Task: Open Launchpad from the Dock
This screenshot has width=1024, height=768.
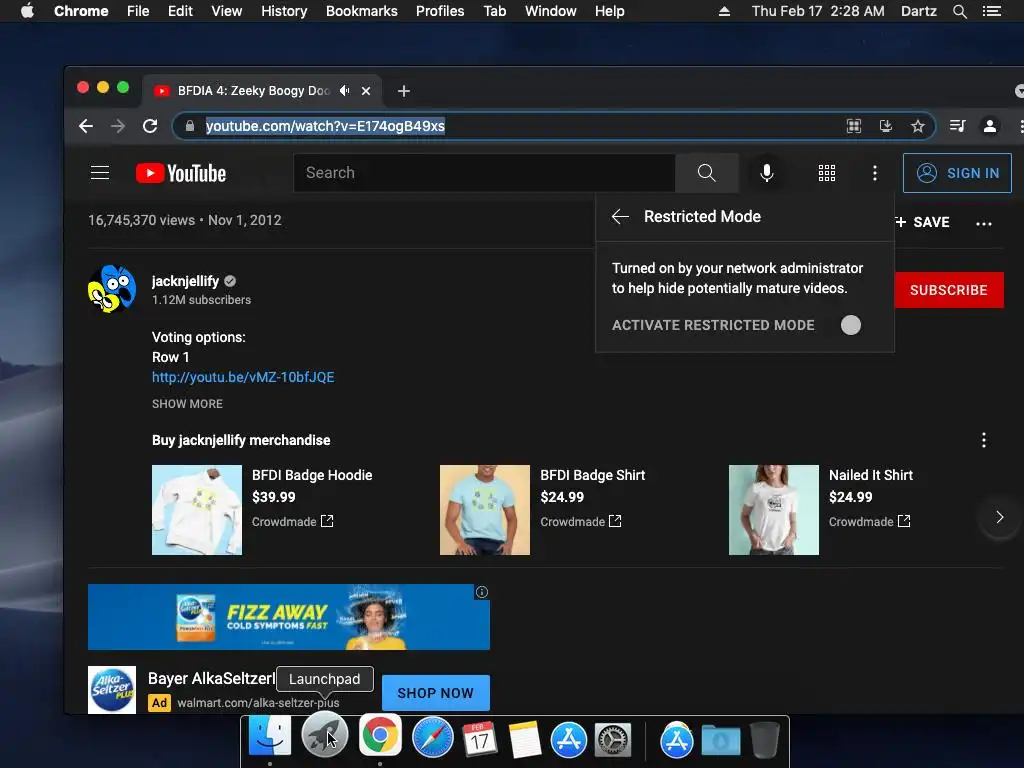Action: (x=325, y=736)
